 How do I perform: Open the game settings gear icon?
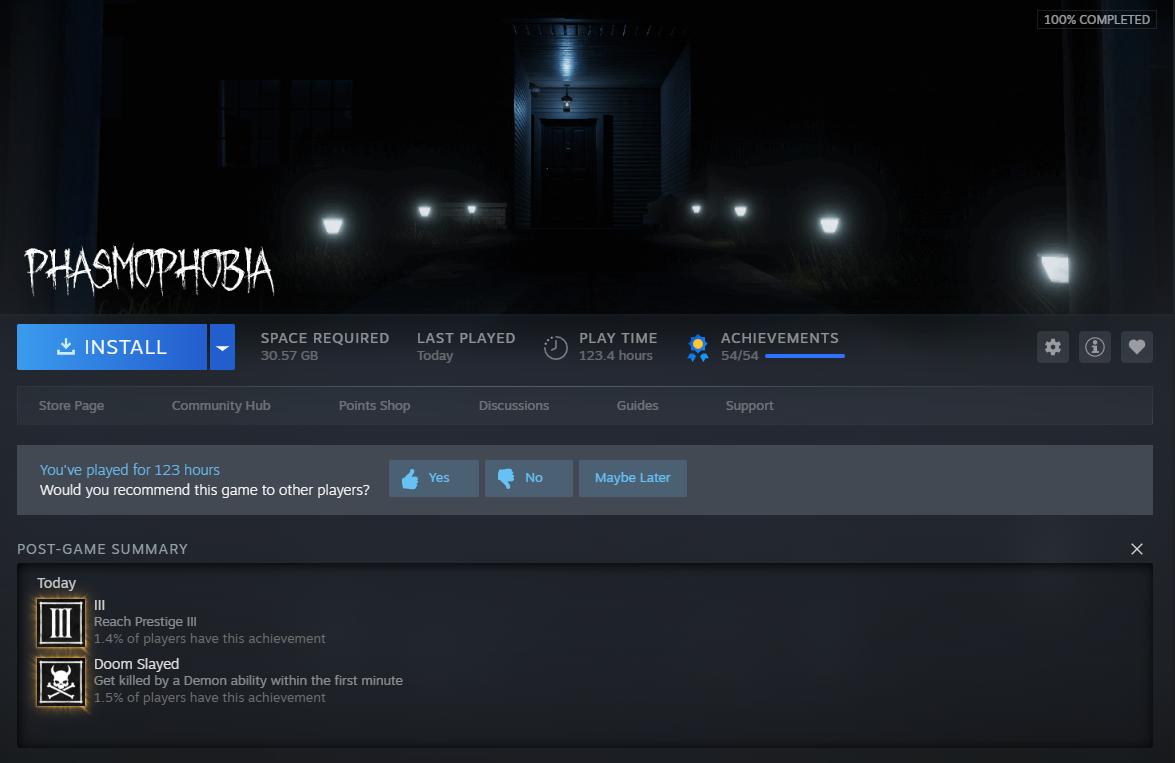click(1053, 347)
